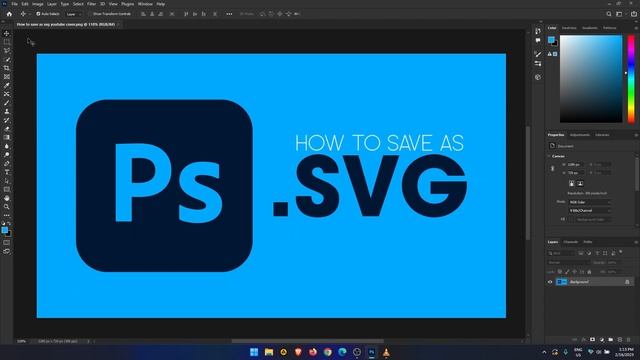
Task: Click the create new layer icon
Action: [x=620, y=340]
